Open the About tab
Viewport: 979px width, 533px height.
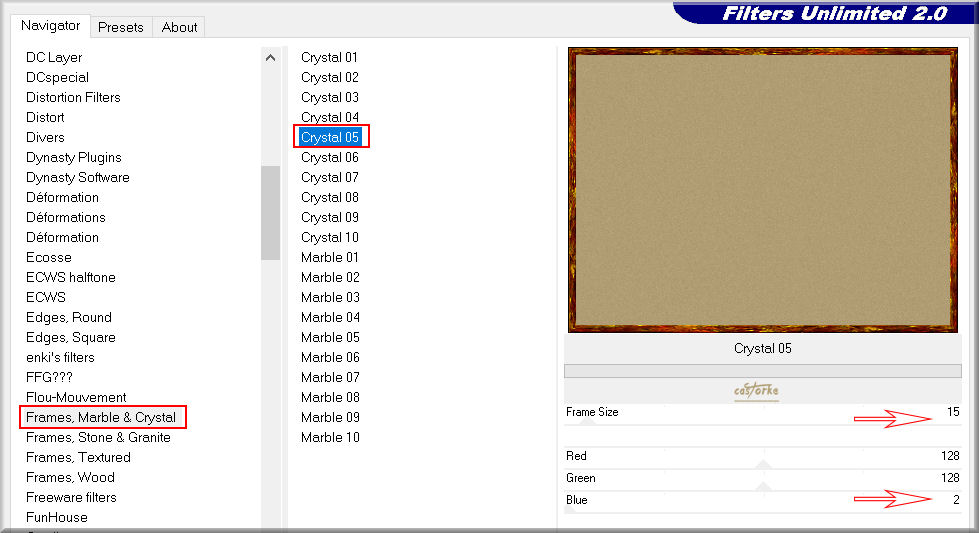point(179,27)
